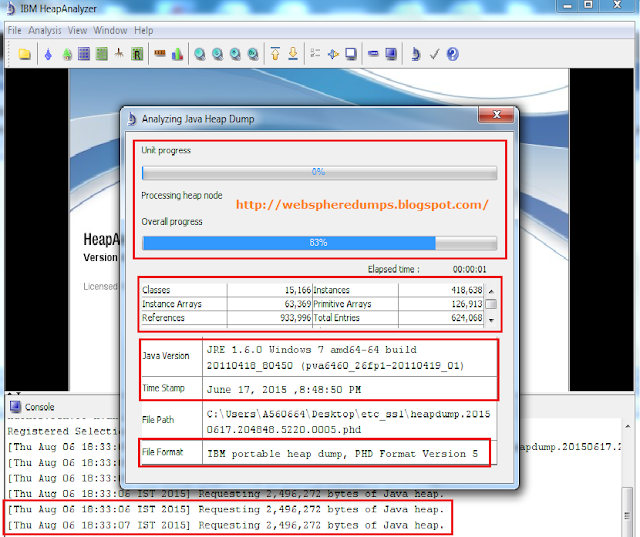Maximize the IBM HeapAnalyzer window

[588, 5]
